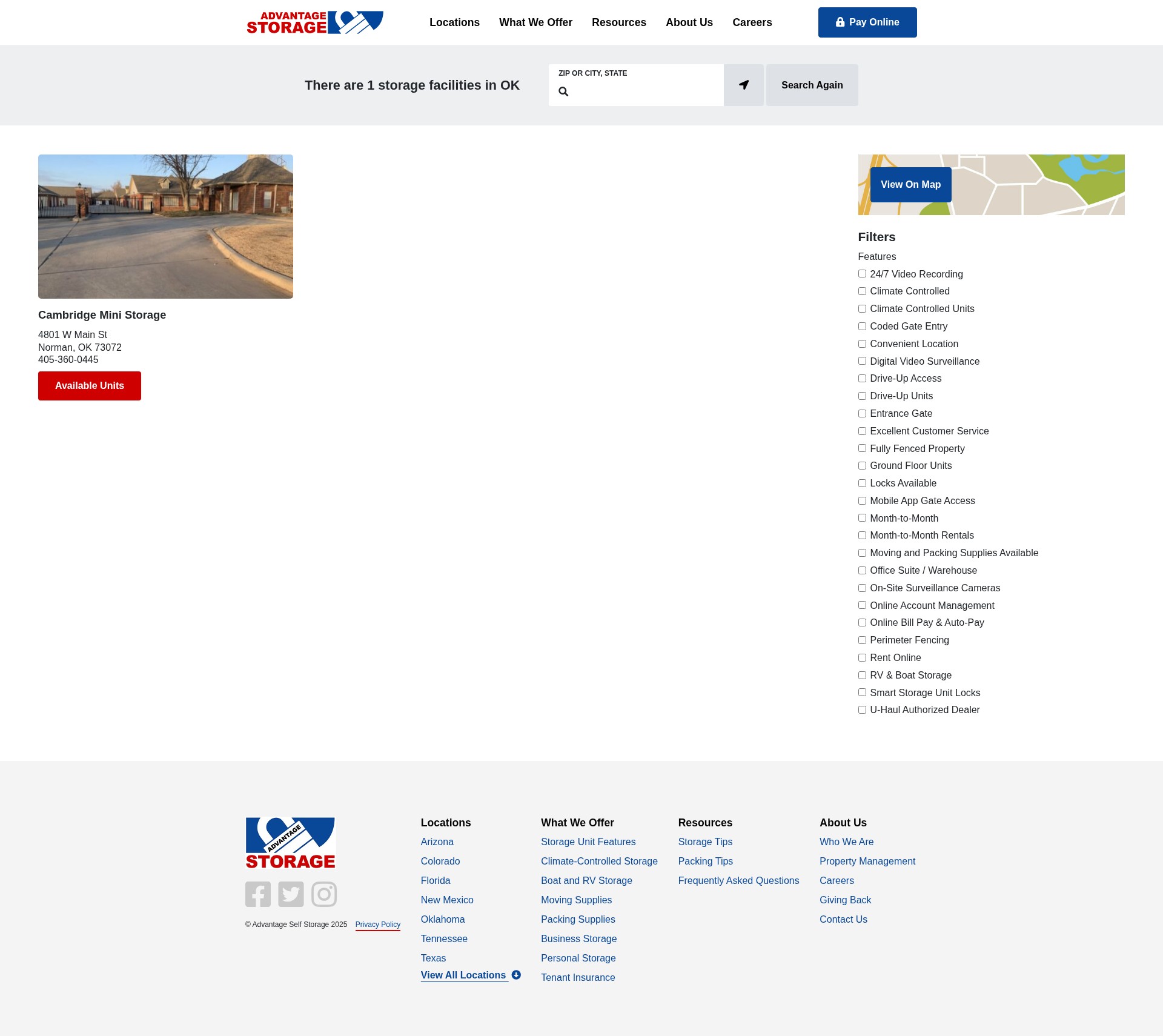The height and width of the screenshot is (1036, 1163).
Task: Check the Entrance Gate filter
Action: (862, 414)
